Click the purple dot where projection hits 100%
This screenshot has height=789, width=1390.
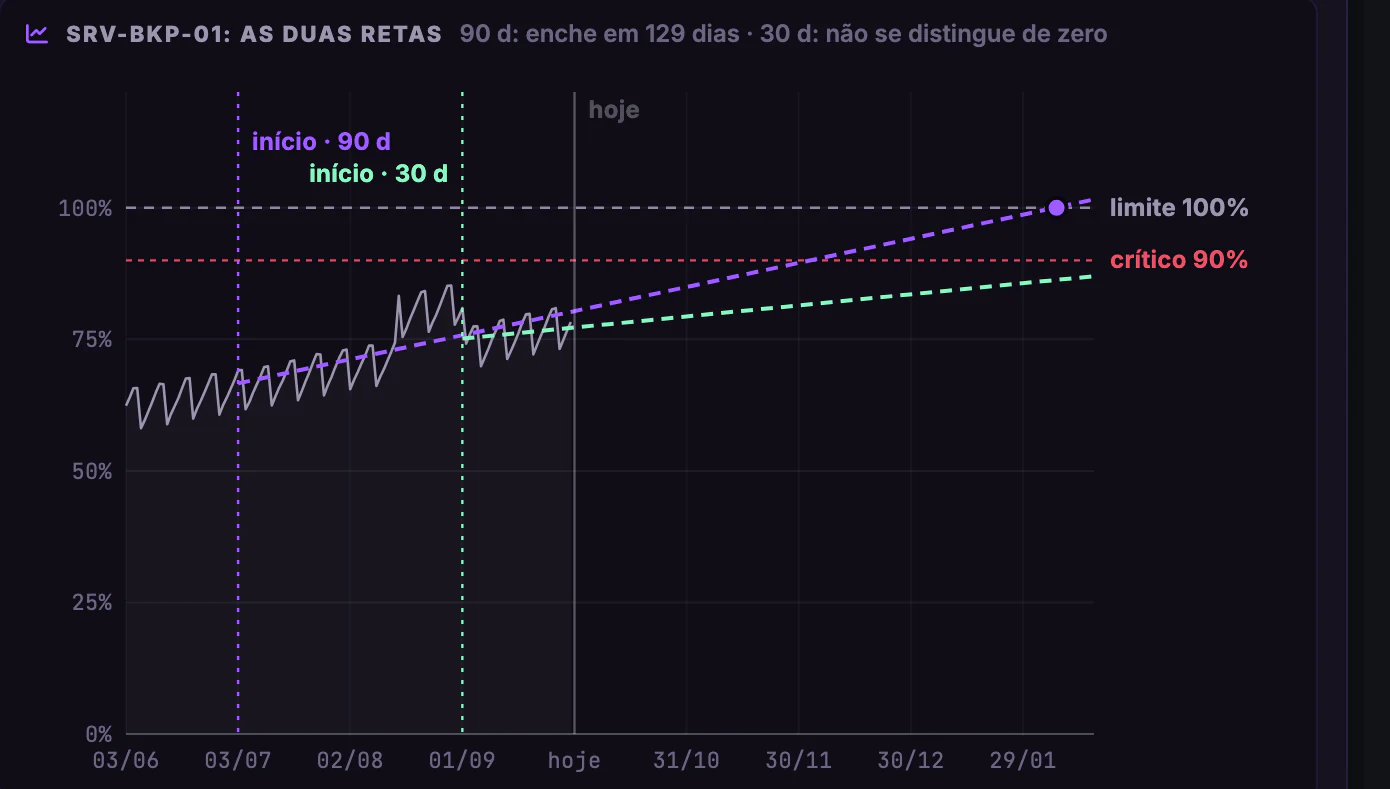(1056, 208)
